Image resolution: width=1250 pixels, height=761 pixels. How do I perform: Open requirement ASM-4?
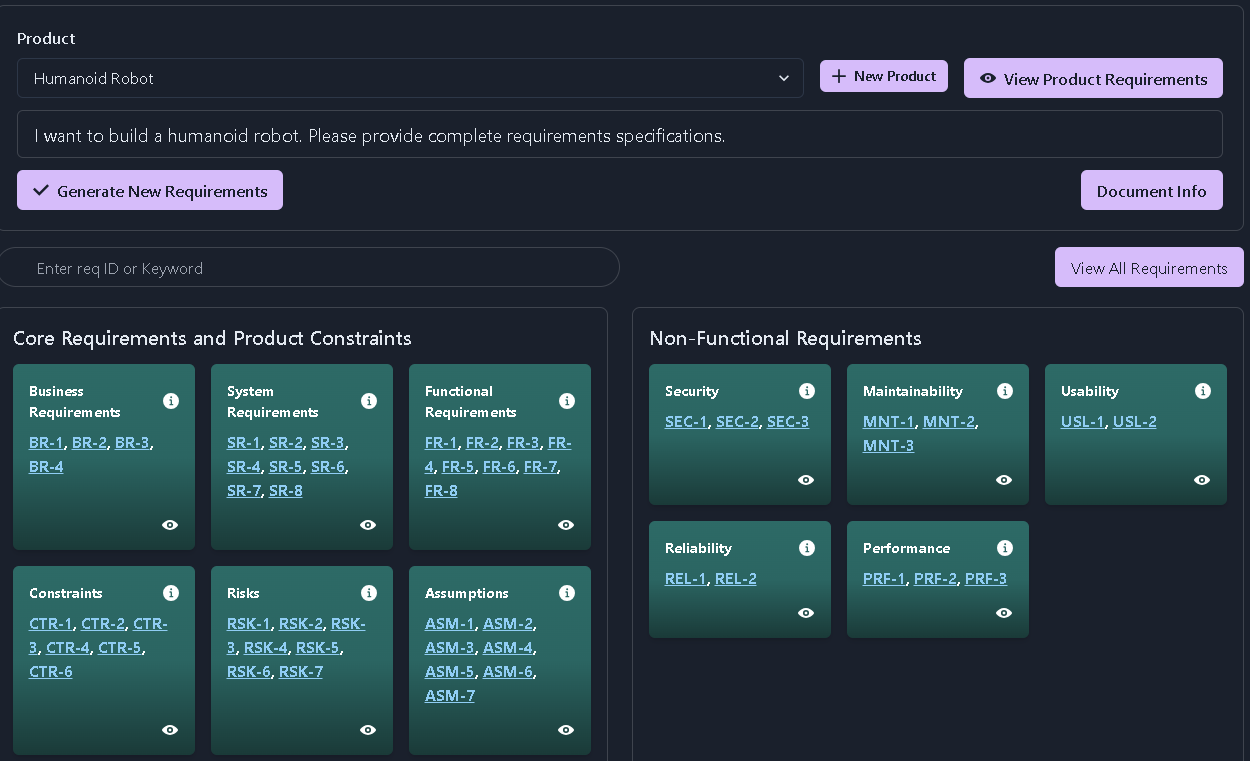pos(508,647)
